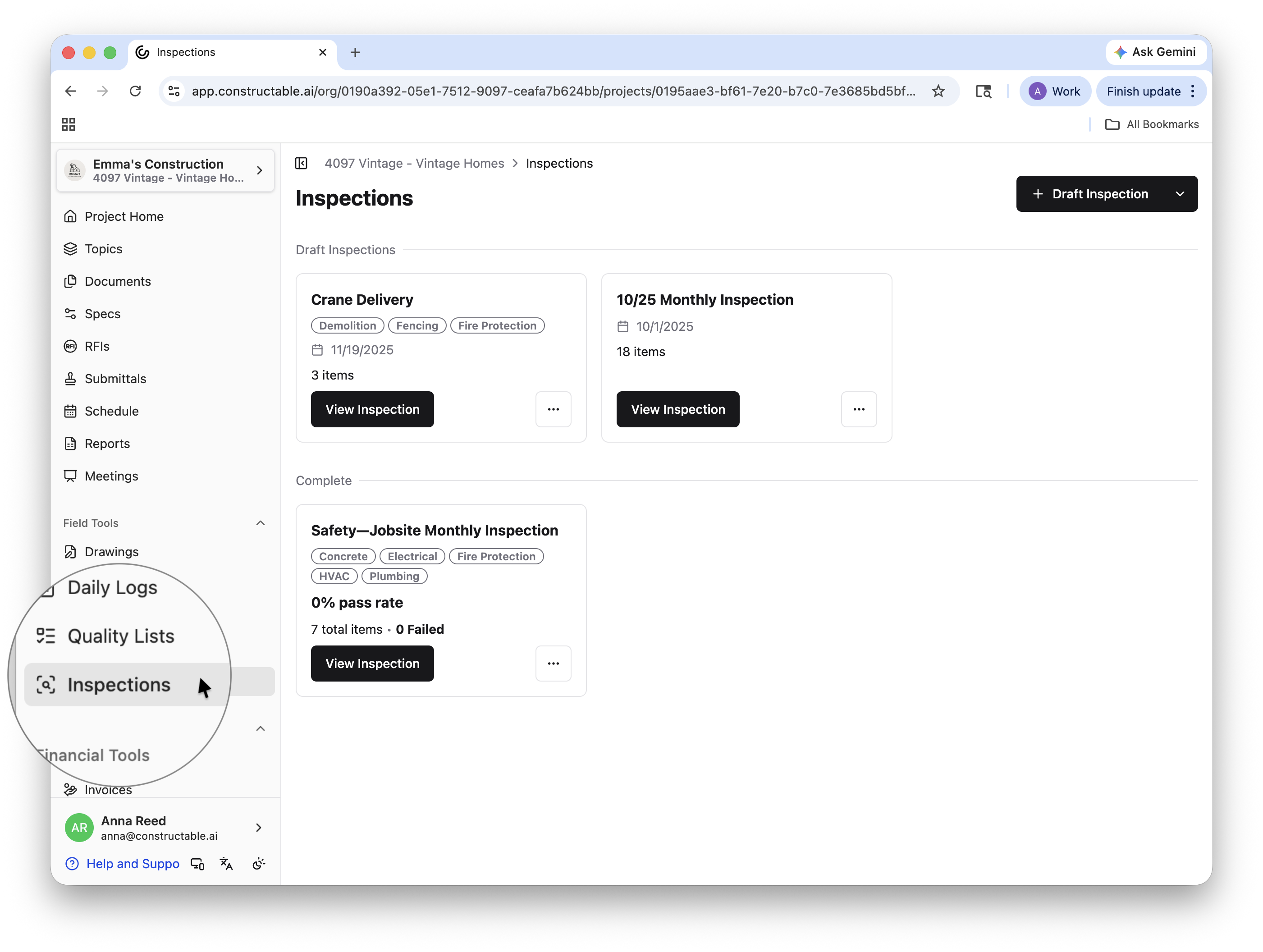The width and height of the screenshot is (1263, 952).
Task: Open the Chrome three-dot menu
Action: click(1193, 92)
